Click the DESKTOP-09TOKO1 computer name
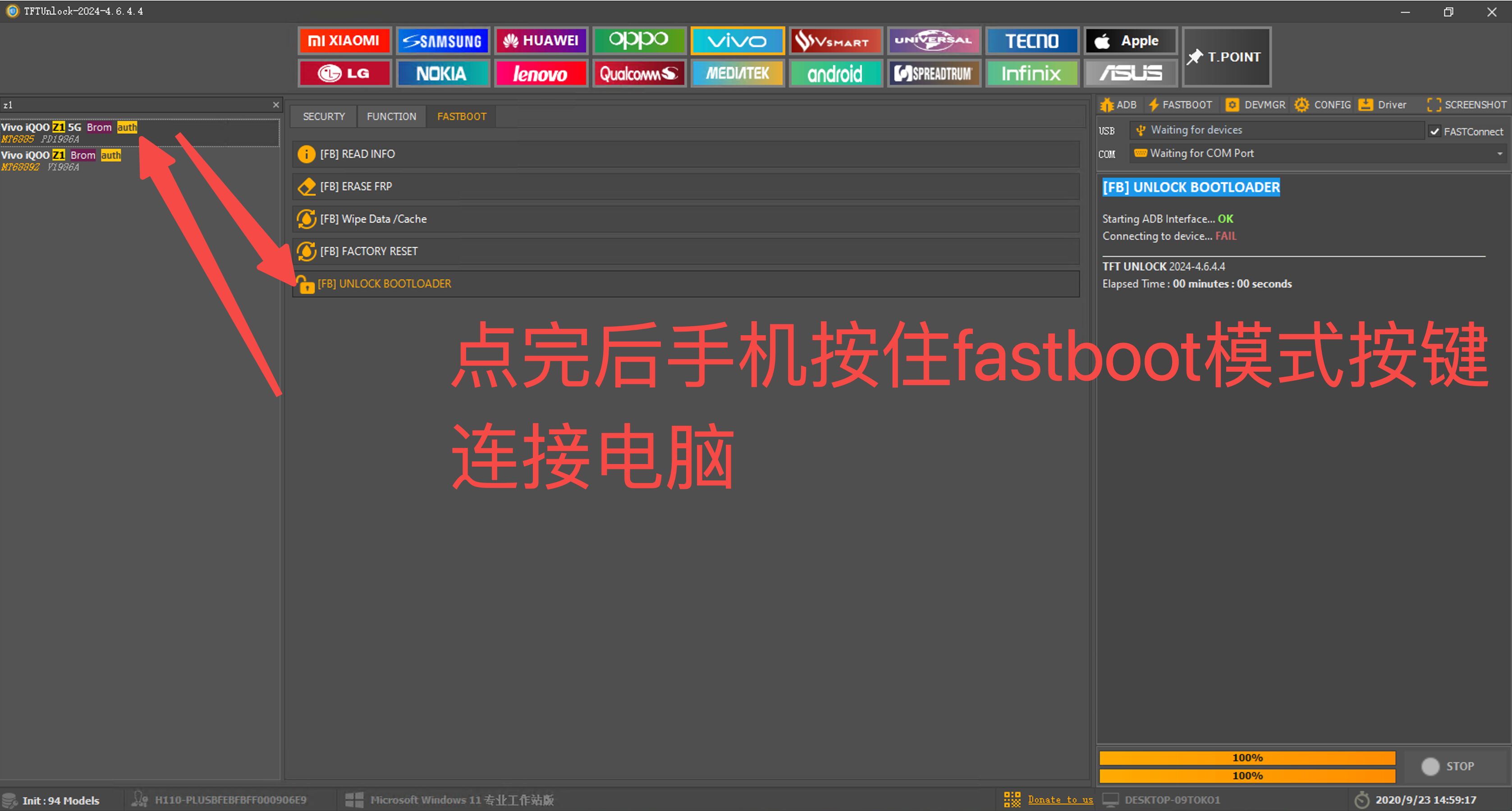The width and height of the screenshot is (1512, 811). [x=1172, y=800]
